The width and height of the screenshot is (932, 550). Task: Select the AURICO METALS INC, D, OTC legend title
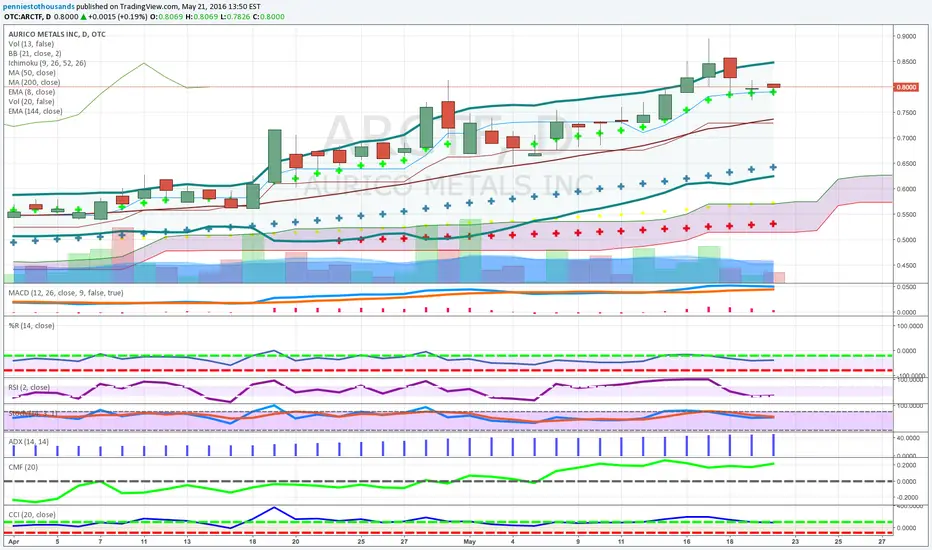click(57, 34)
